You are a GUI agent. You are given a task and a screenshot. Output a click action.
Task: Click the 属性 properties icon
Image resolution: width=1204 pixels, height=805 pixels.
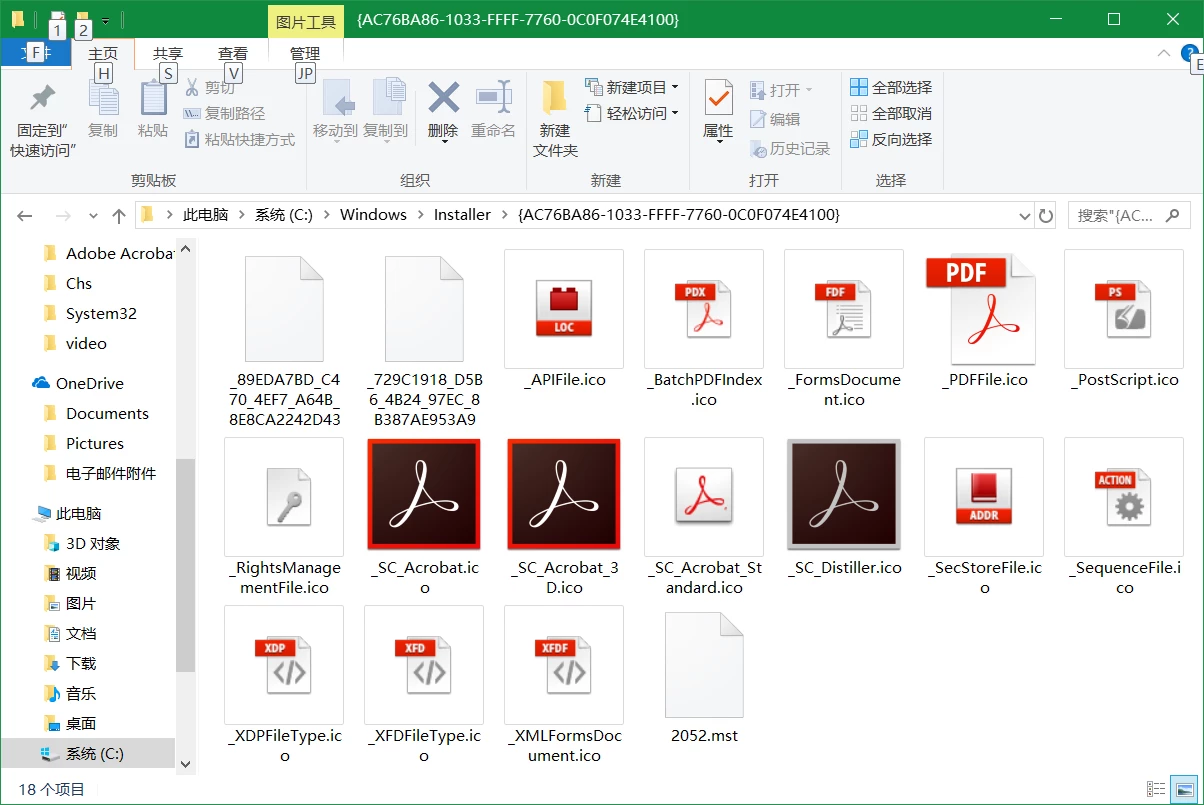tap(718, 98)
